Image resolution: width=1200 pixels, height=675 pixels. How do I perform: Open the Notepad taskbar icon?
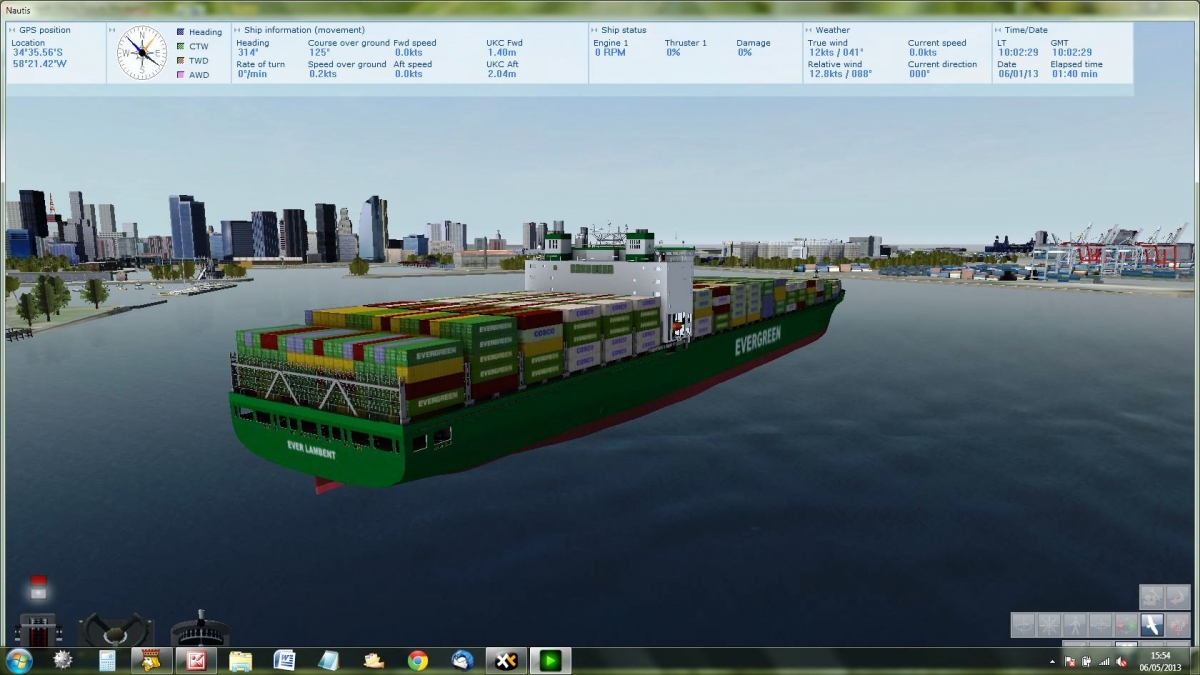pyautogui.click(x=328, y=660)
